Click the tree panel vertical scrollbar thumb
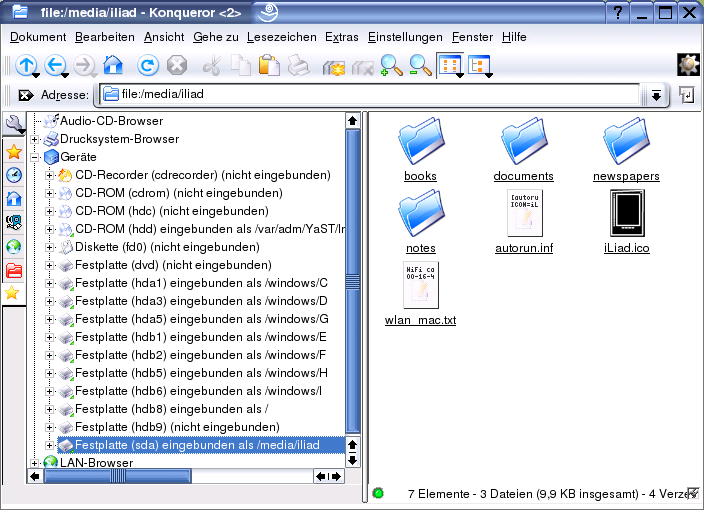Image resolution: width=704 pixels, height=510 pixels. pos(353,281)
